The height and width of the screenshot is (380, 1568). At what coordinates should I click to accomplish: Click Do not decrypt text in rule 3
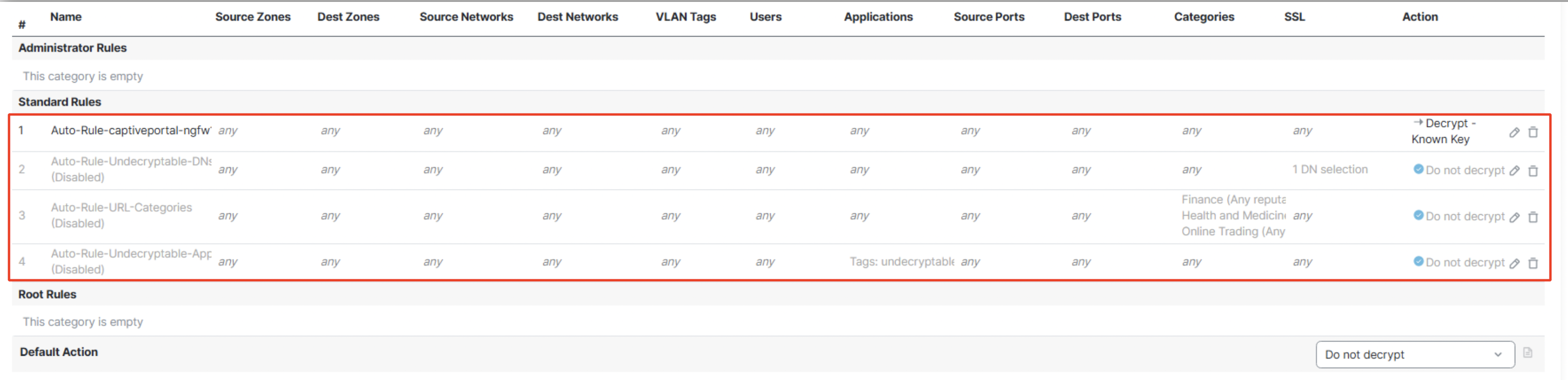click(x=1464, y=216)
